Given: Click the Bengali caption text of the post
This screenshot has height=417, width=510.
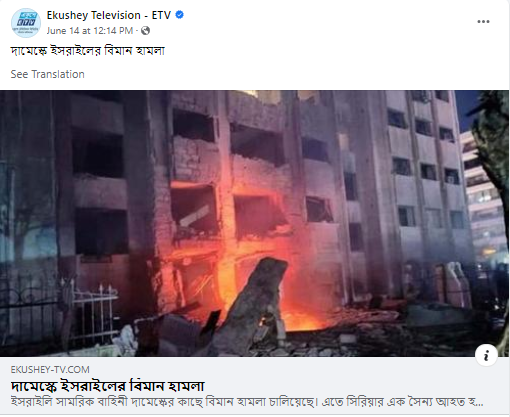Looking at the screenshot, I should (x=88, y=51).
